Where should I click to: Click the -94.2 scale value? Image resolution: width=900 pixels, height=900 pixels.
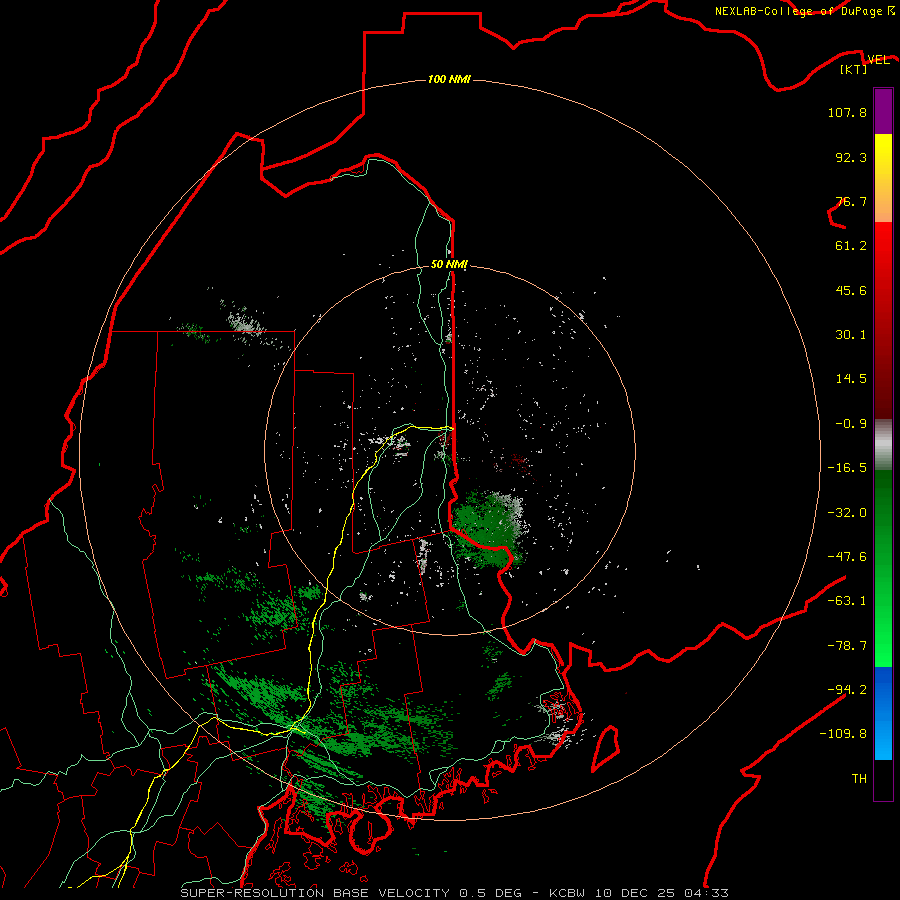(x=847, y=689)
